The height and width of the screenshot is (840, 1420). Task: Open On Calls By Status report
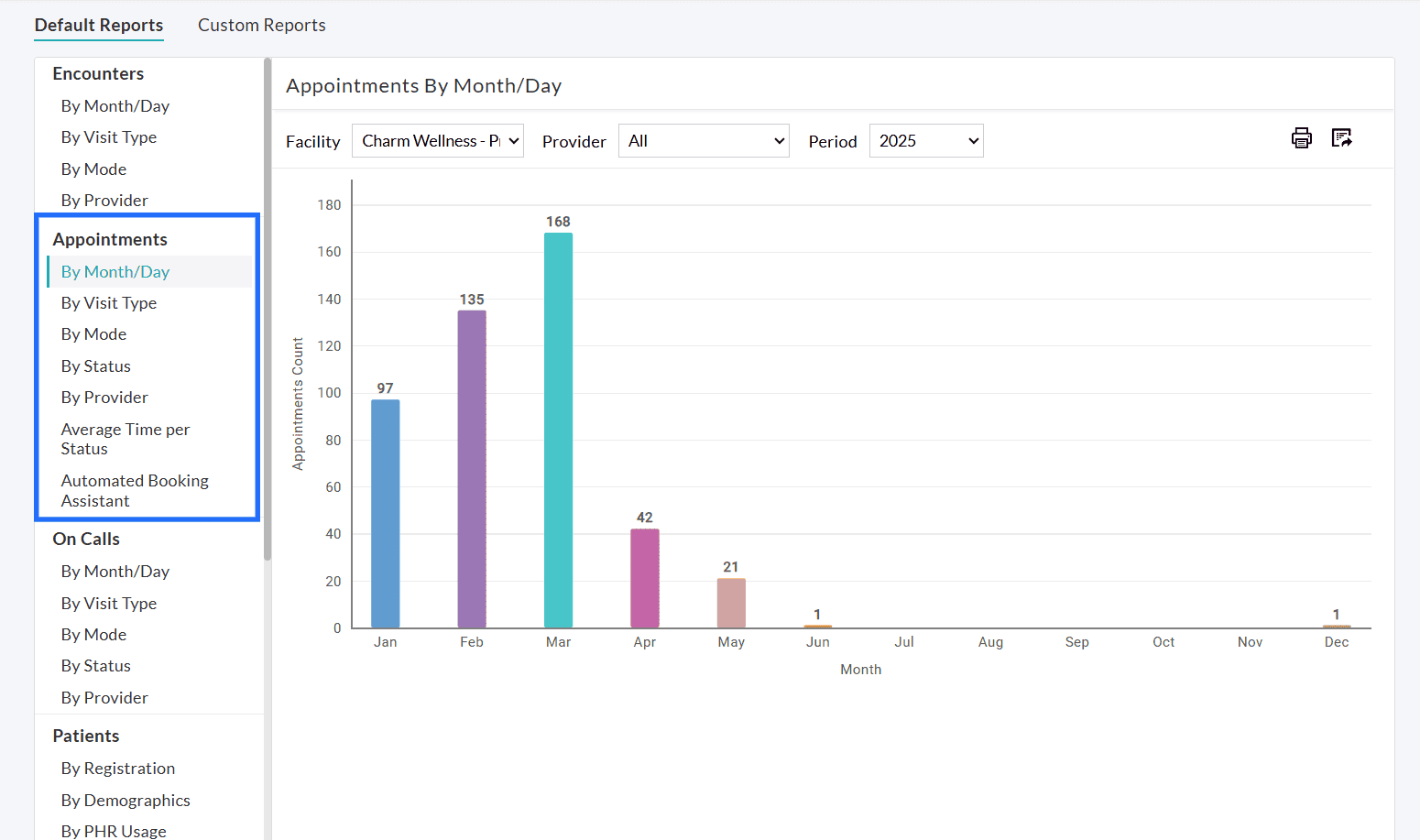coord(95,665)
